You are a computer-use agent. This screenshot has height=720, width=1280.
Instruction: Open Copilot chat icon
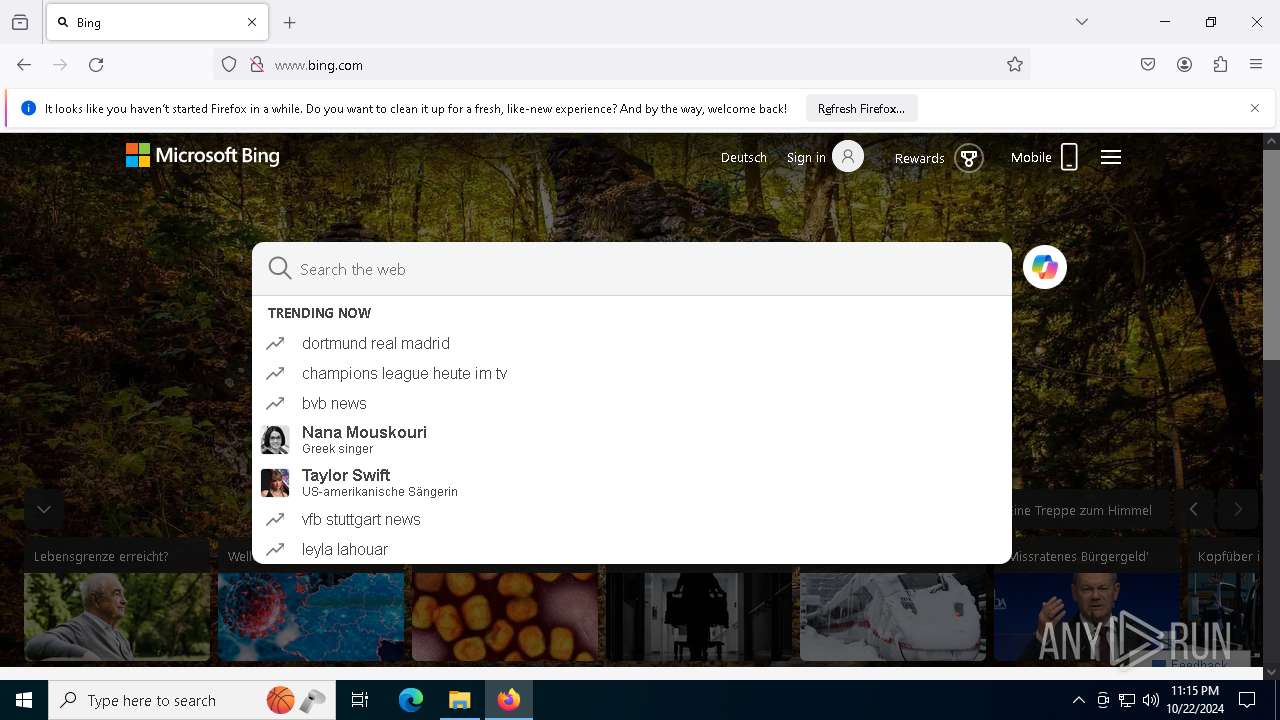(x=1045, y=267)
